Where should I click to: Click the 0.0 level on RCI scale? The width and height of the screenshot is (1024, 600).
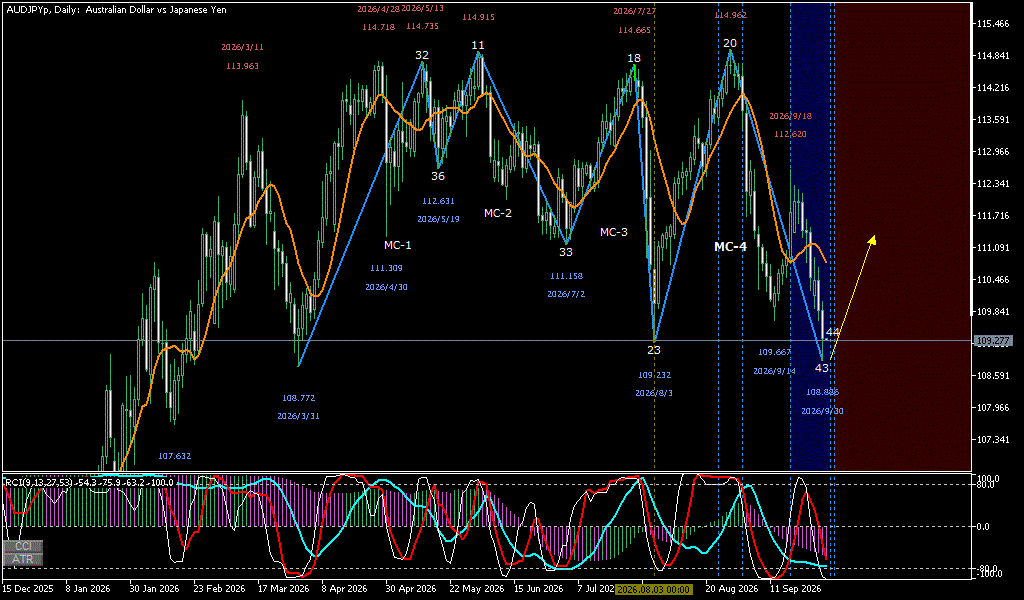click(983, 527)
